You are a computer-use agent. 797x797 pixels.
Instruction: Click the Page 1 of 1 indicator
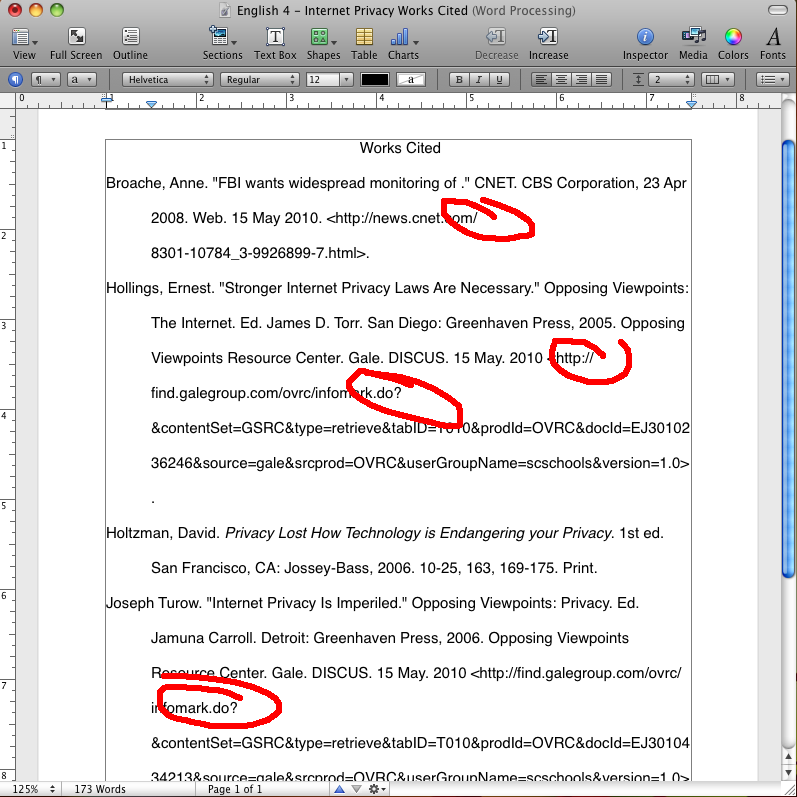(x=234, y=789)
